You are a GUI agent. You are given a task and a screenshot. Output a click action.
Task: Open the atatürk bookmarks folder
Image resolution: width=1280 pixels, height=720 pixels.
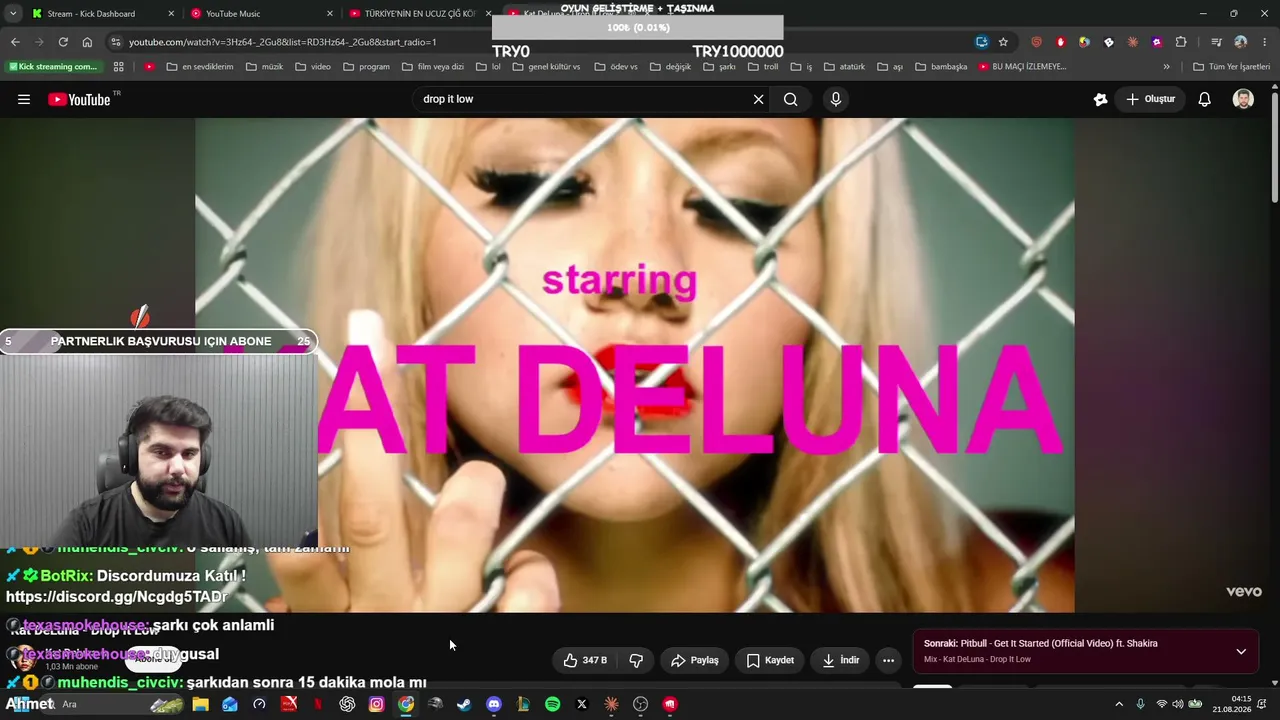click(844, 67)
